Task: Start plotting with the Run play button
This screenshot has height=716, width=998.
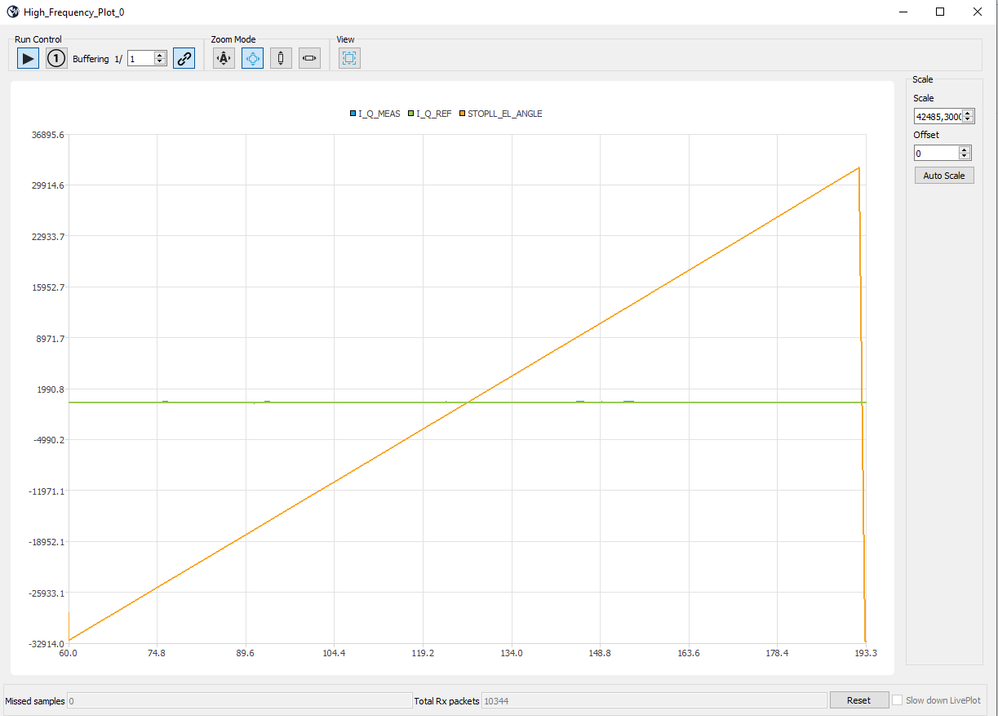Action: pyautogui.click(x=27, y=59)
